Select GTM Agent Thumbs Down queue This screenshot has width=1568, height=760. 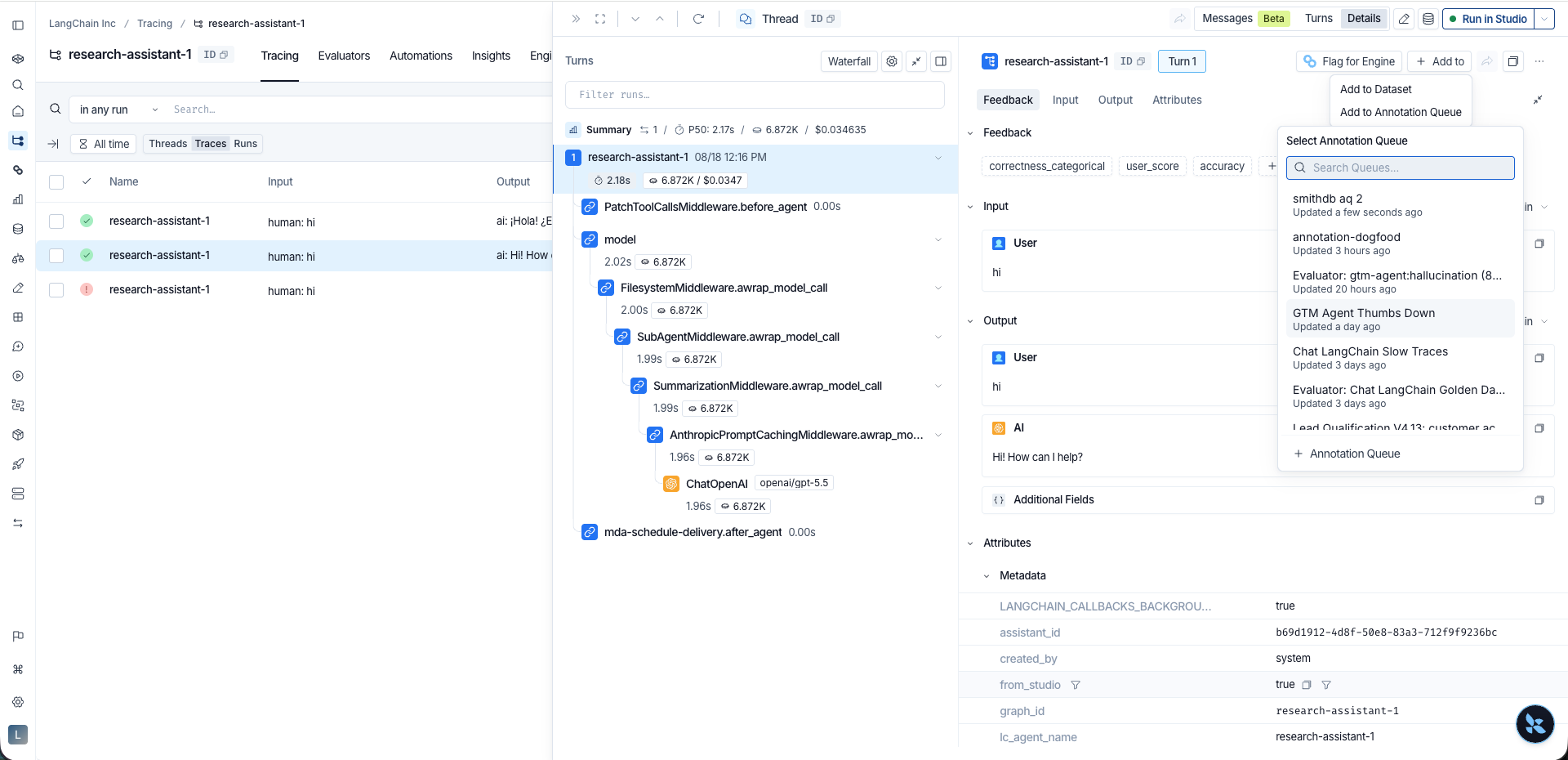(1401, 319)
